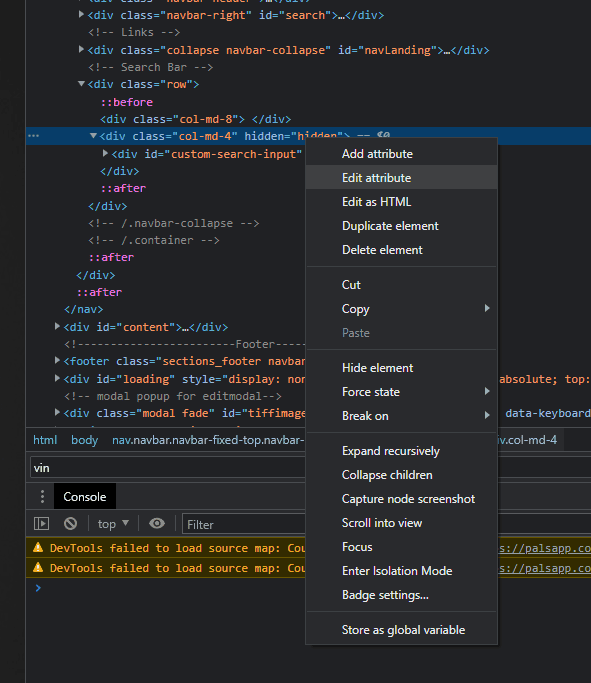The image size is (591, 683).
Task: Expand the custom-search-input div
Action: click(105, 153)
